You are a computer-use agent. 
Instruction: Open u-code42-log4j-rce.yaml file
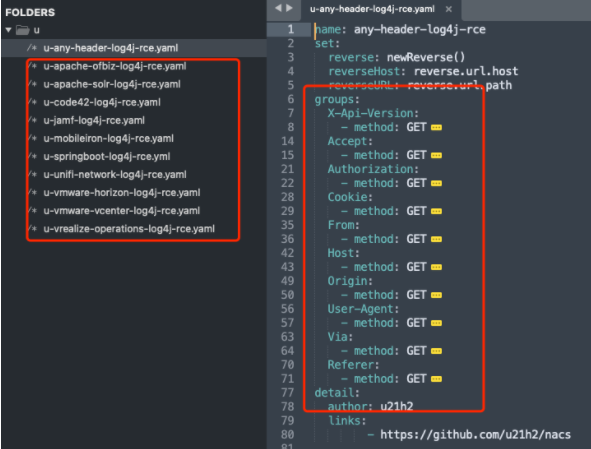pos(102,102)
